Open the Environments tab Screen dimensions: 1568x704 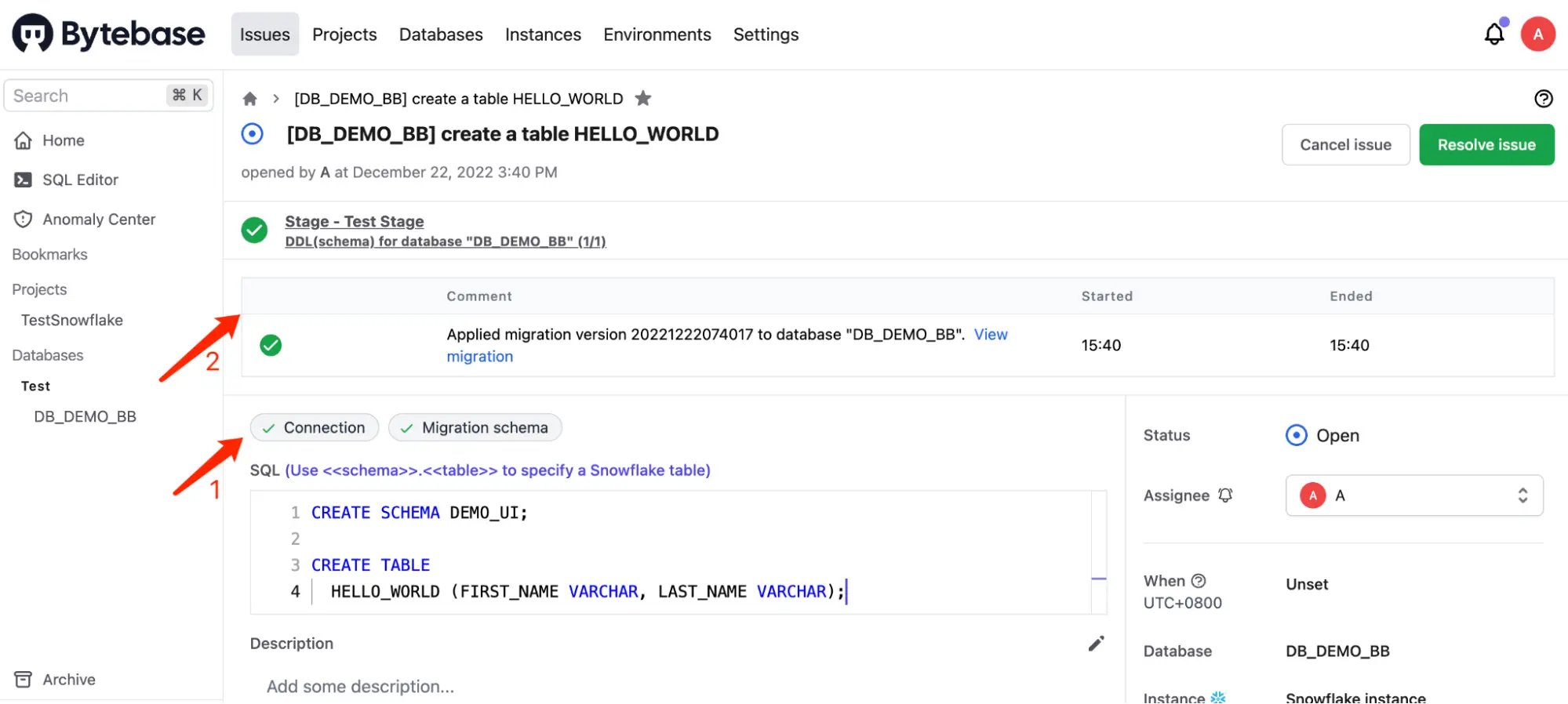657,34
